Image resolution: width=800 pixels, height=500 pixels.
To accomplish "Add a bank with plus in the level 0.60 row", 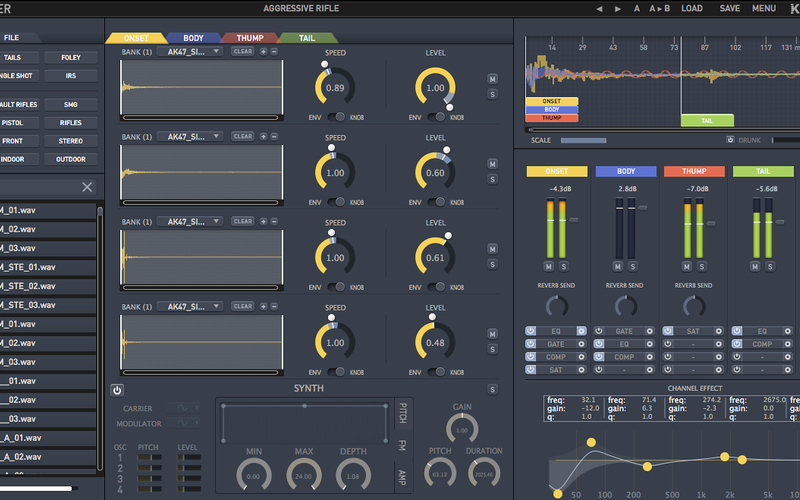I will click(263, 137).
